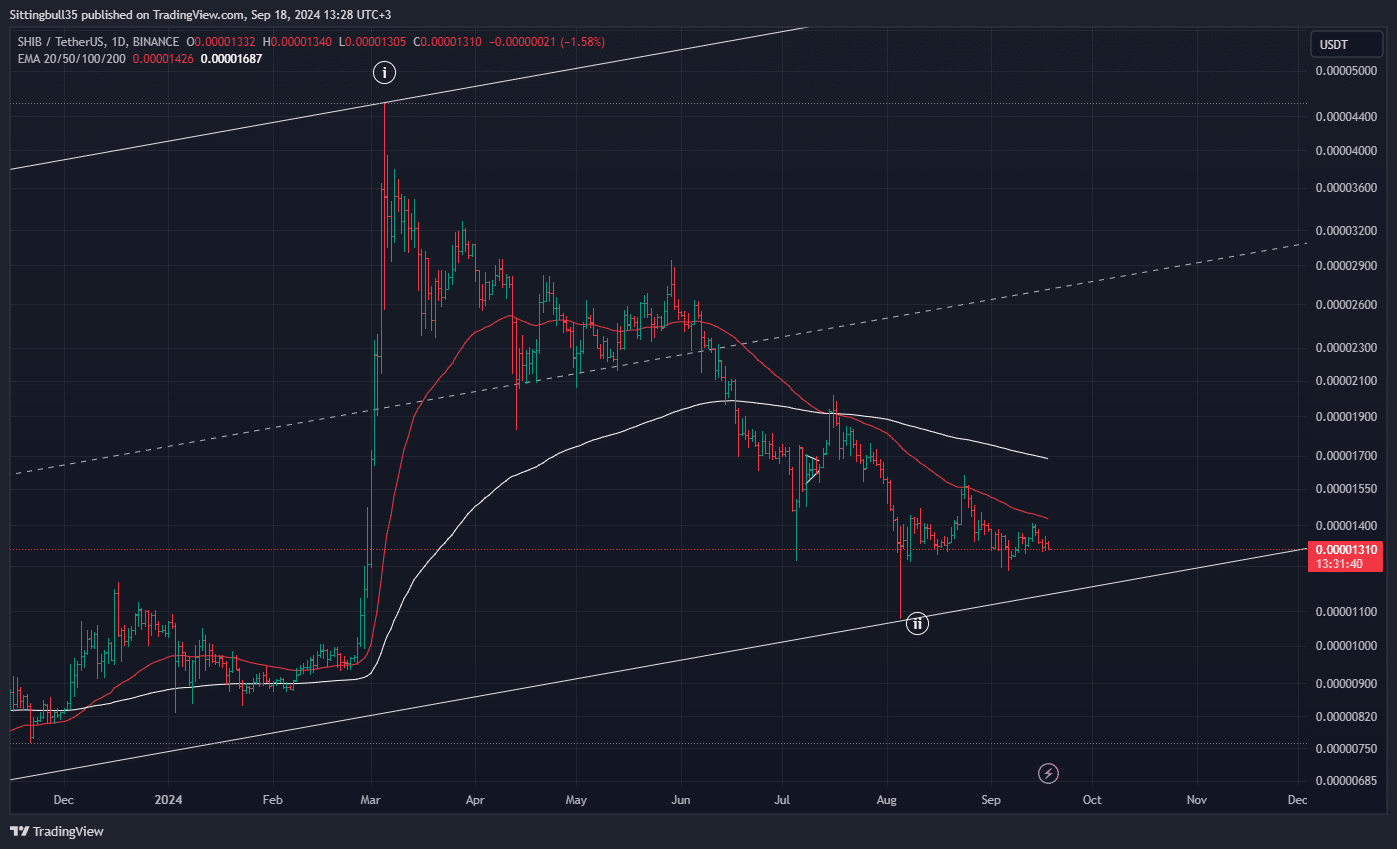Click the lightning bolt event icon on the timeline

[1049, 773]
